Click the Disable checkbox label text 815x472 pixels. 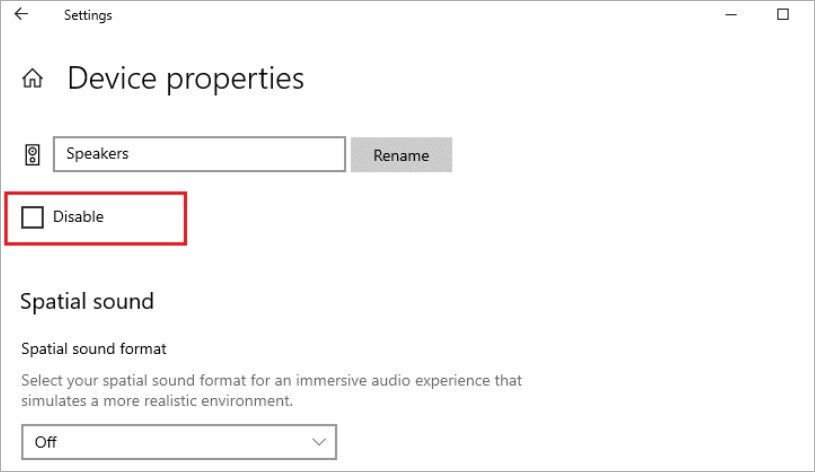[78, 216]
